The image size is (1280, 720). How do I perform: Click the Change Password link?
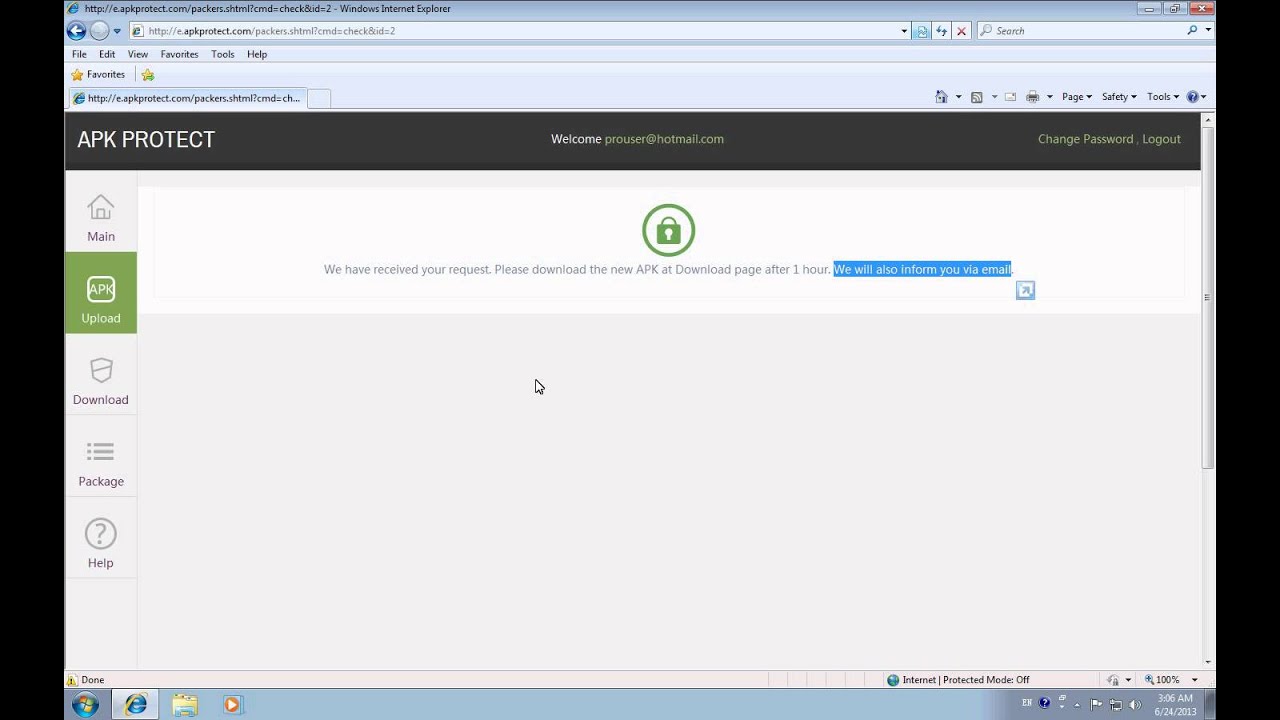1085,139
